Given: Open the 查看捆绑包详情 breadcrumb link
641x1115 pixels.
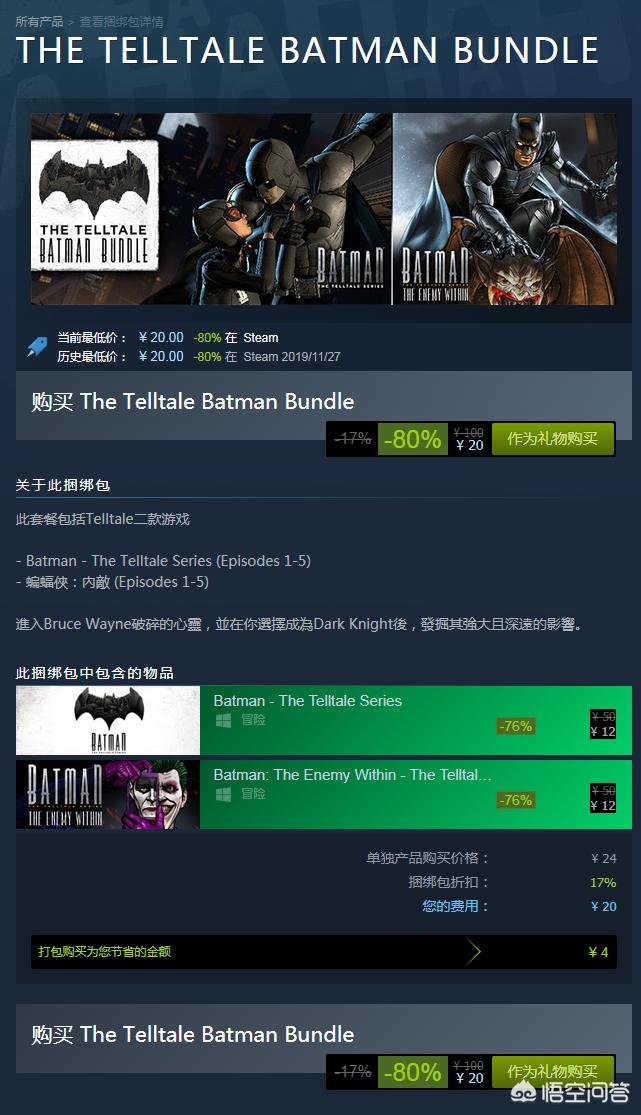Looking at the screenshot, I should (x=121, y=21).
